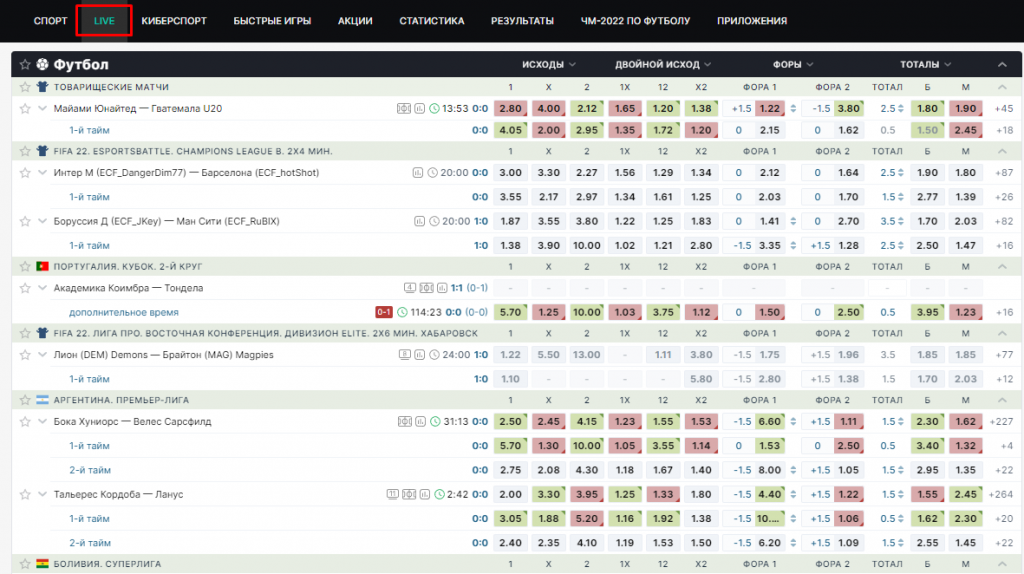Open the Тоталы column dropdown
1024x574 pixels.
tap(925, 64)
